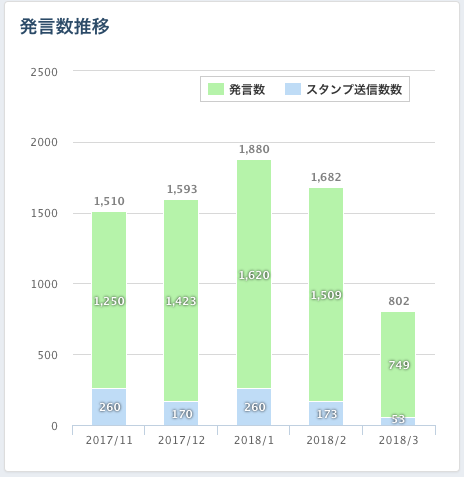Toggle the 発言数 legend entry
The height and width of the screenshot is (477, 464).
(237, 89)
